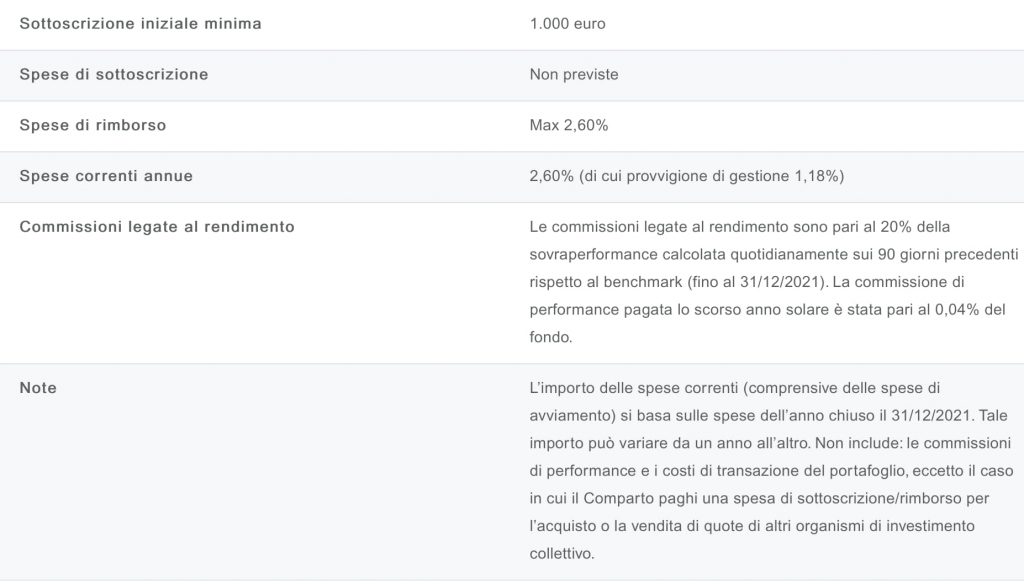Click the word 'sovraperformance' in the description
The width and height of the screenshot is (1024, 584).
tap(591, 254)
